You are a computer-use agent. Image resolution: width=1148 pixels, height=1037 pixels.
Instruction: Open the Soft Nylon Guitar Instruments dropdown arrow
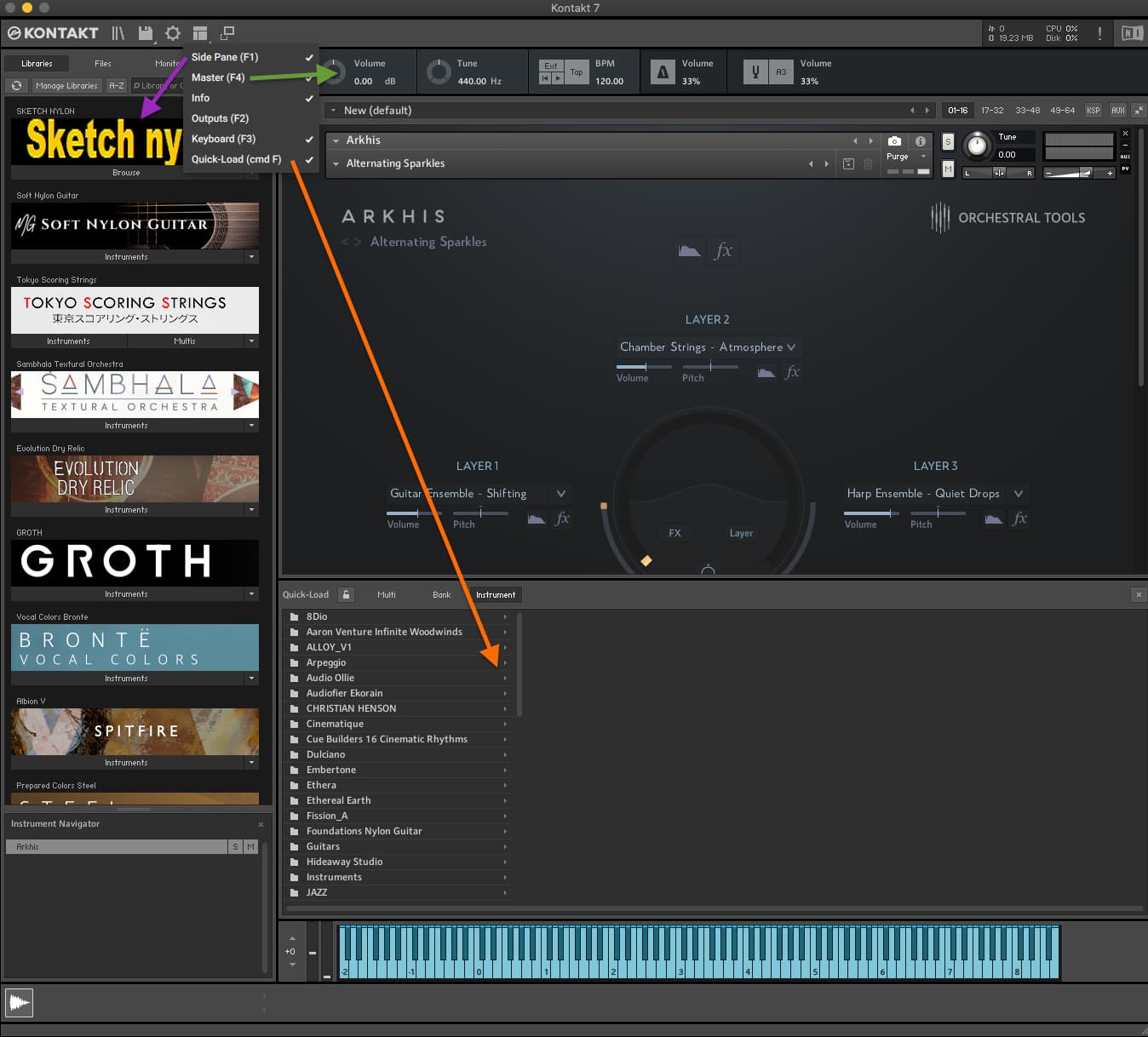pyautogui.click(x=251, y=257)
